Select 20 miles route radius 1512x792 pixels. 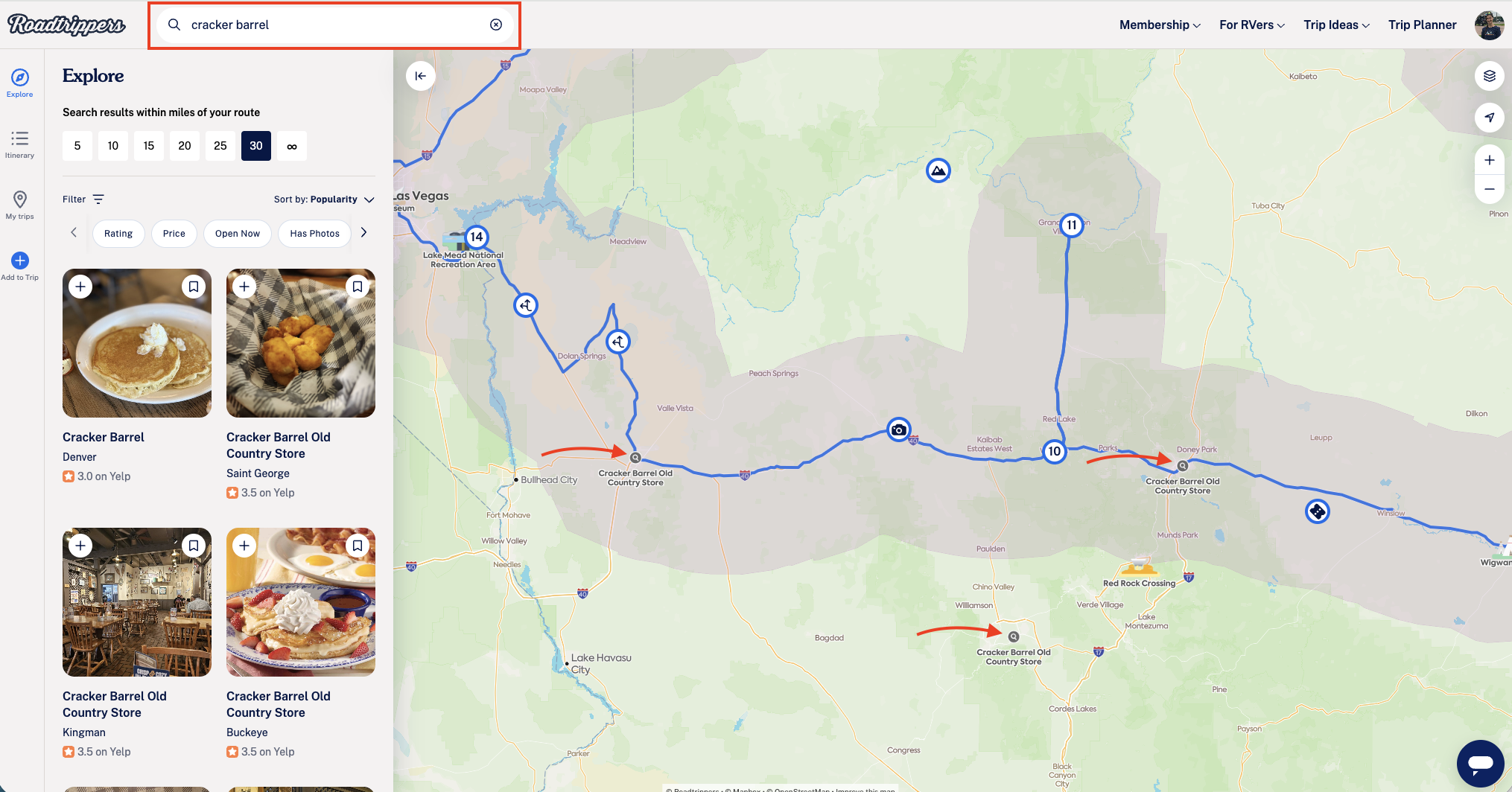[x=185, y=146]
